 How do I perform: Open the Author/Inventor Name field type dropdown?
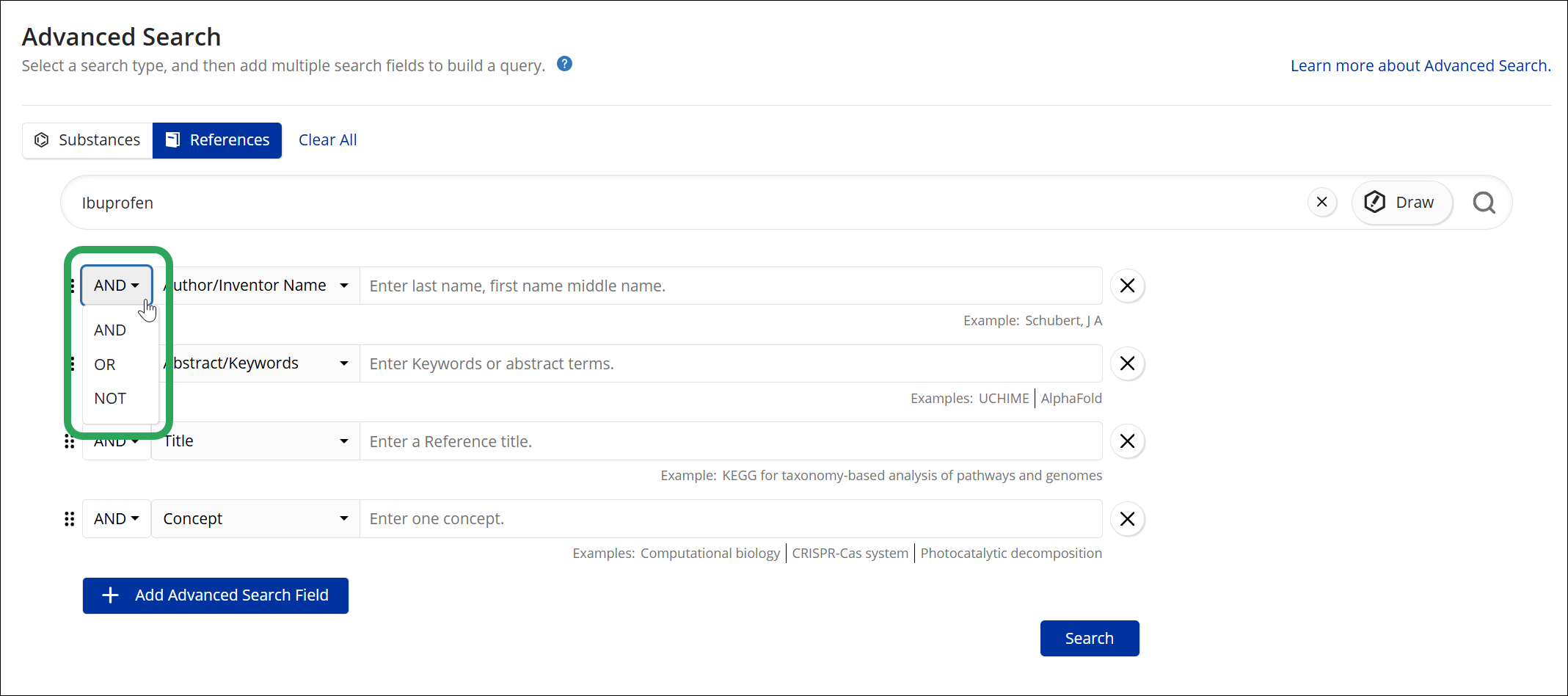[x=255, y=286]
